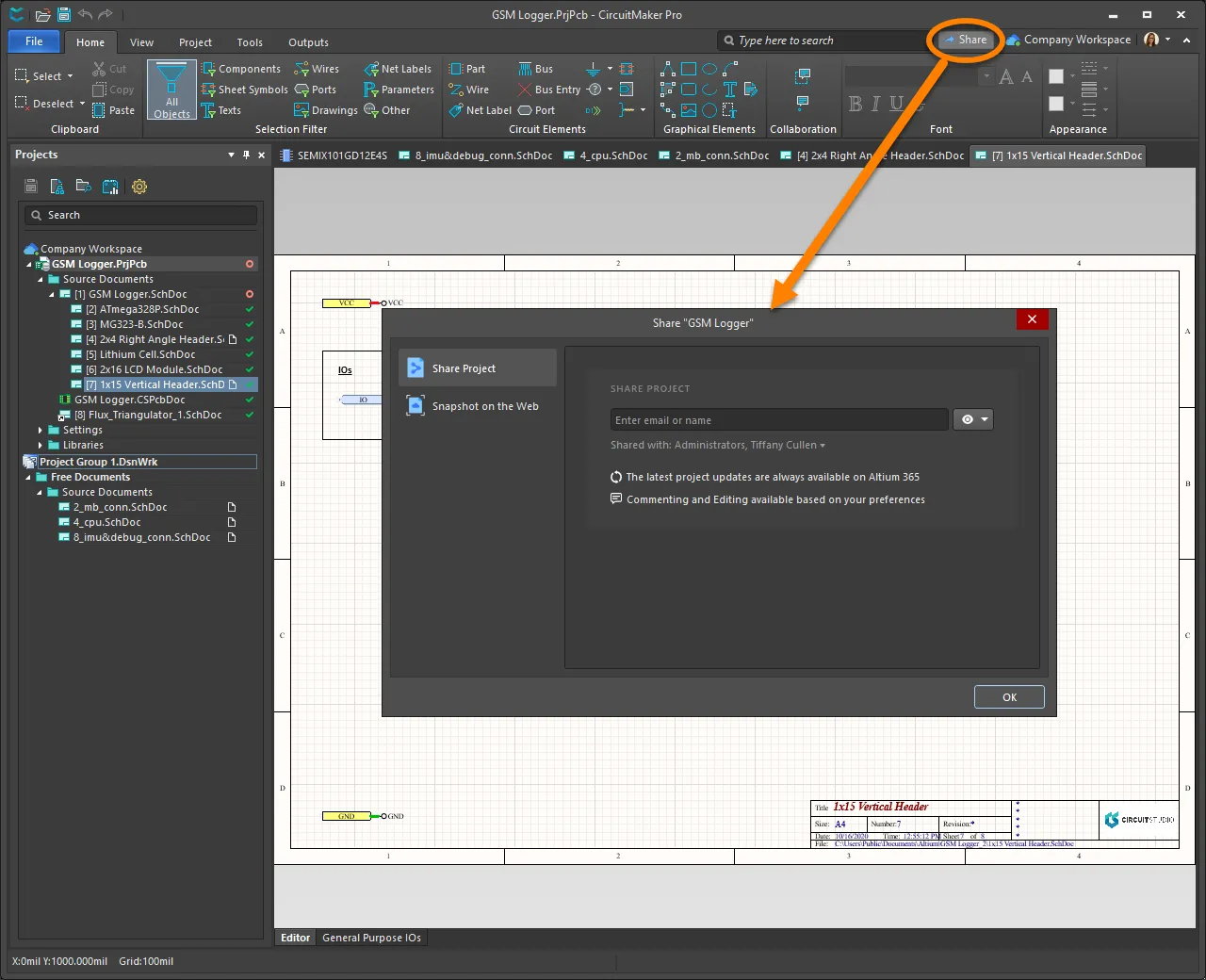1206x980 pixels.
Task: Click the Bold font button
Action: tap(856, 104)
